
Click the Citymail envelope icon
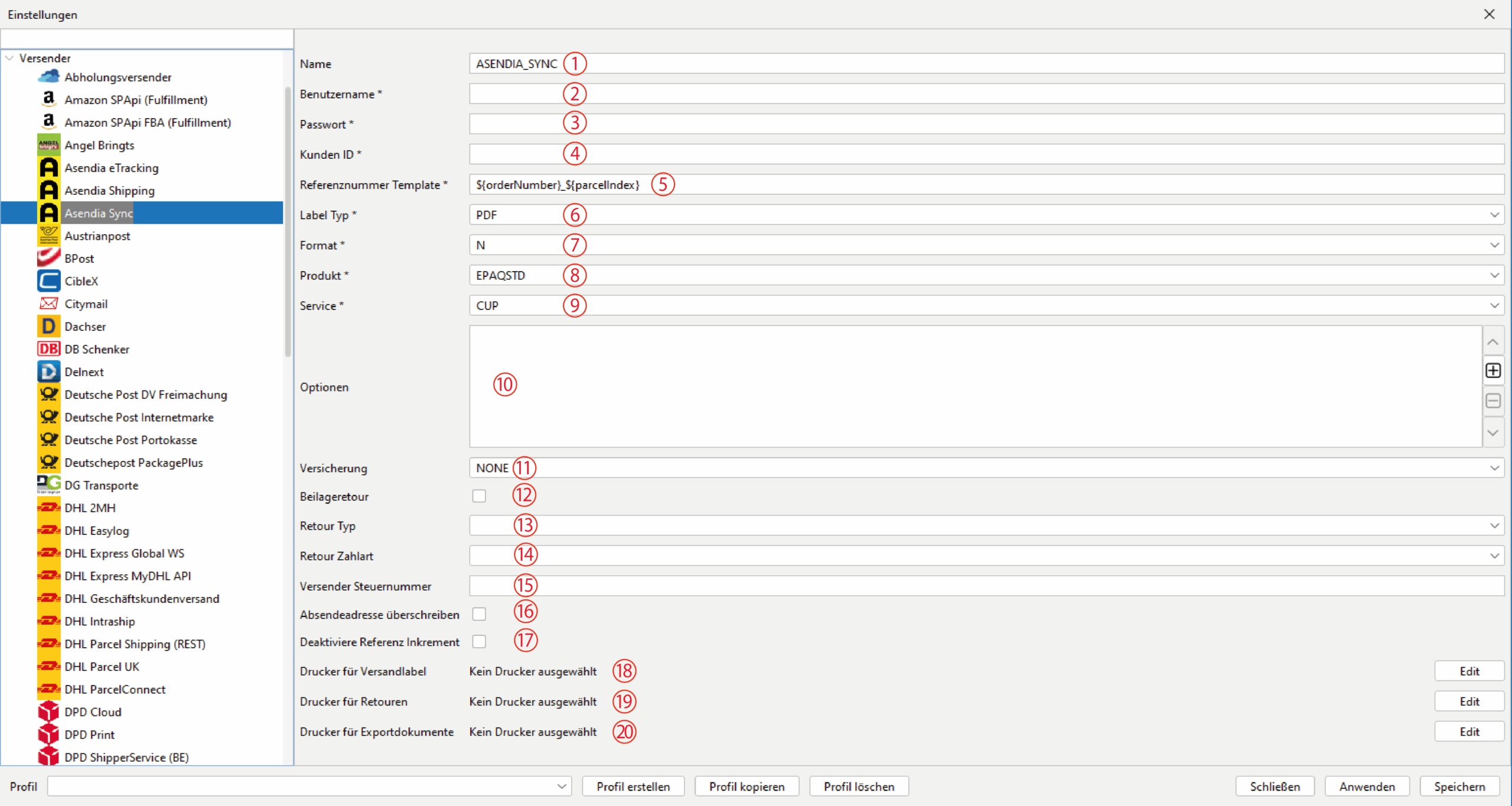(48, 304)
